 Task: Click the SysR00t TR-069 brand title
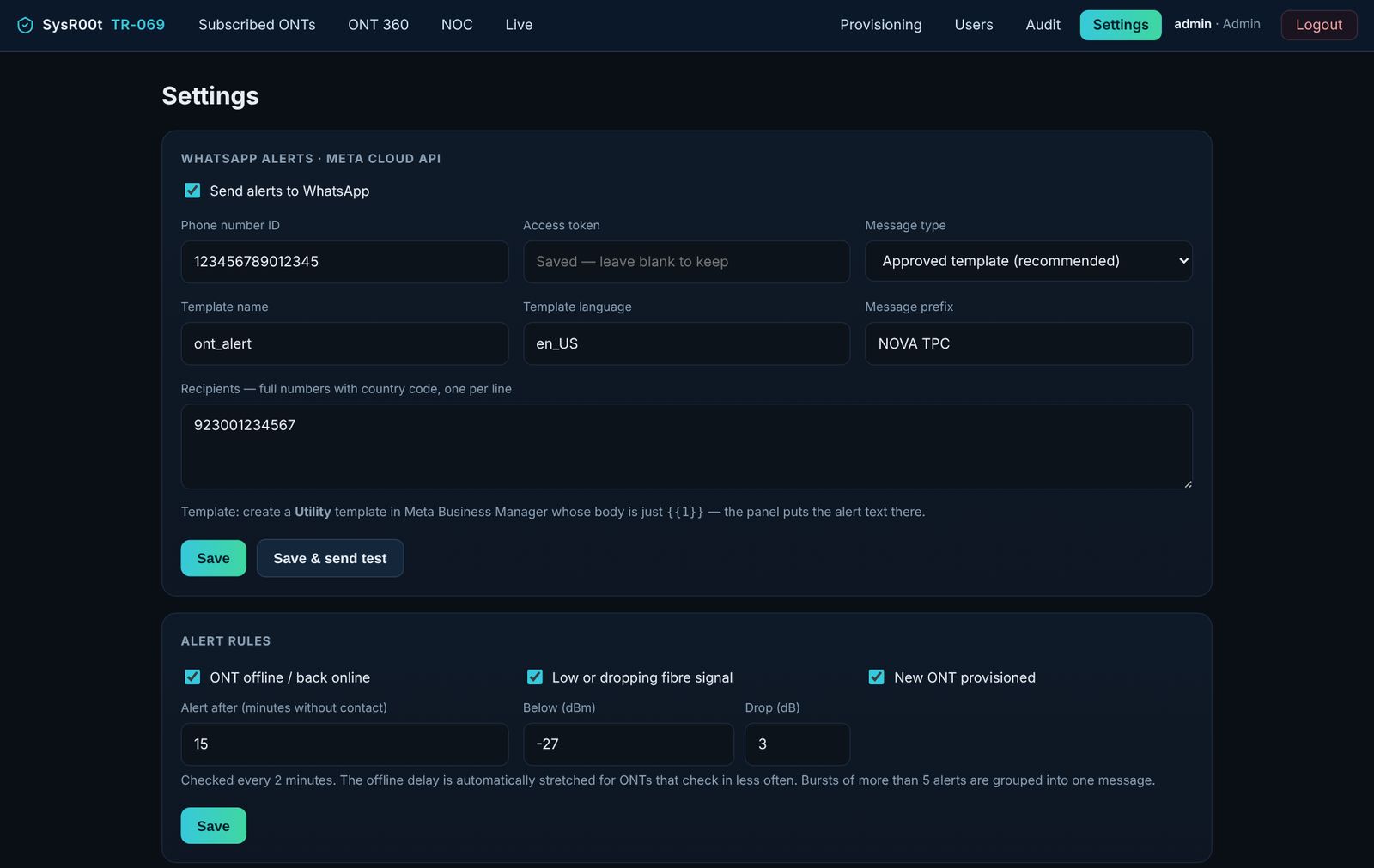pyautogui.click(x=103, y=25)
